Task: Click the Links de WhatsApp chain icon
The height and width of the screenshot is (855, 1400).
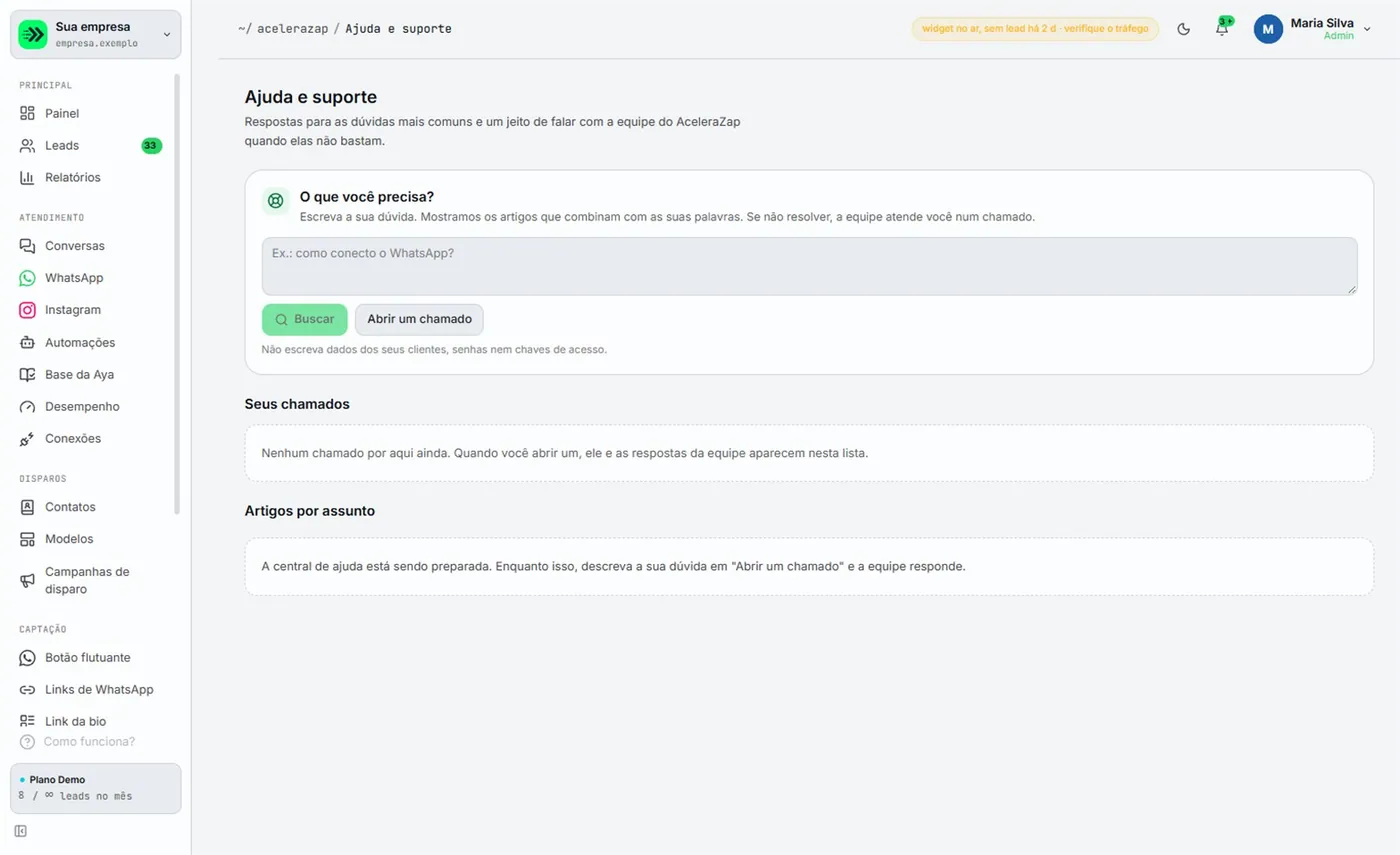Action: pyautogui.click(x=27, y=690)
